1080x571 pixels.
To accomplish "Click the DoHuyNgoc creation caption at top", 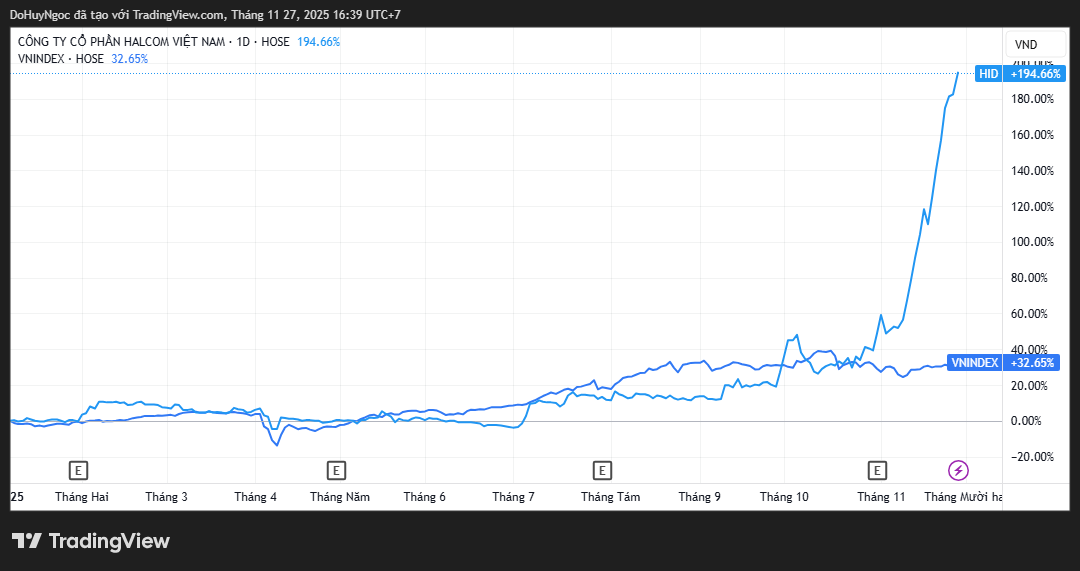I will coord(205,14).
